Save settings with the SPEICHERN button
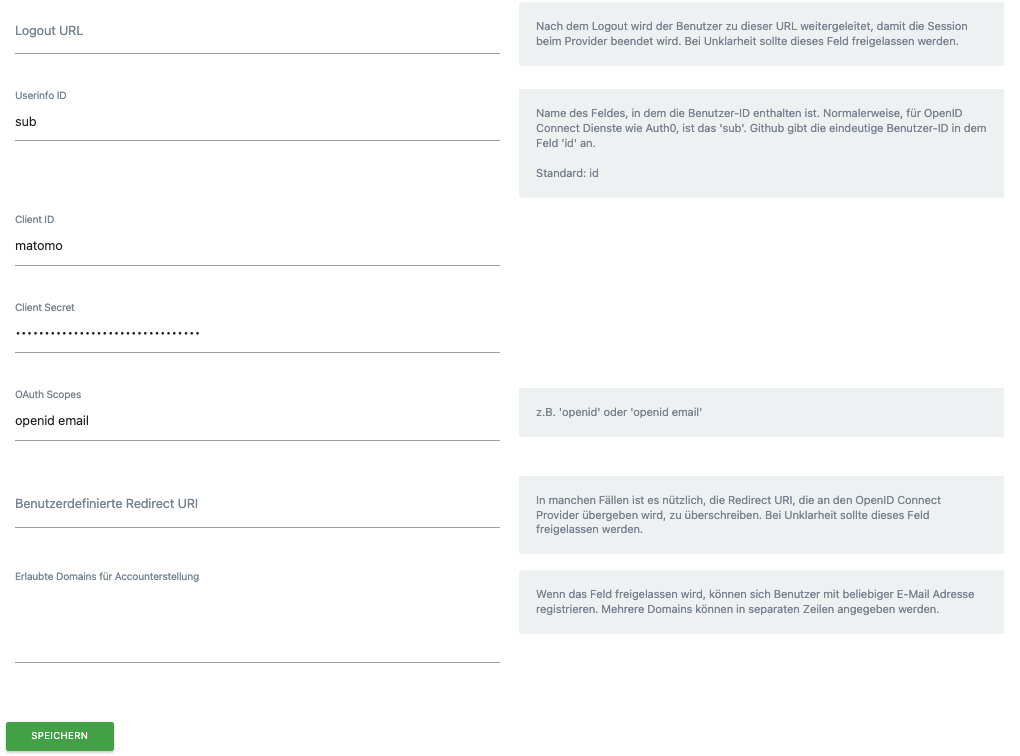This screenshot has height=756, width=1020. coord(60,736)
